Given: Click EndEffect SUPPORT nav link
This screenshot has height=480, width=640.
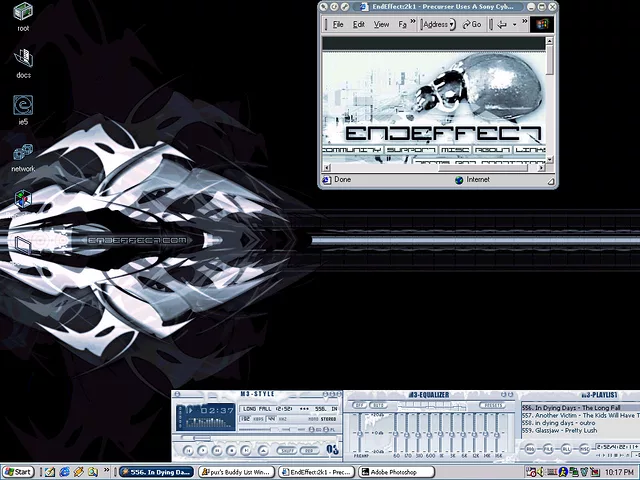Looking at the screenshot, I should [411, 150].
